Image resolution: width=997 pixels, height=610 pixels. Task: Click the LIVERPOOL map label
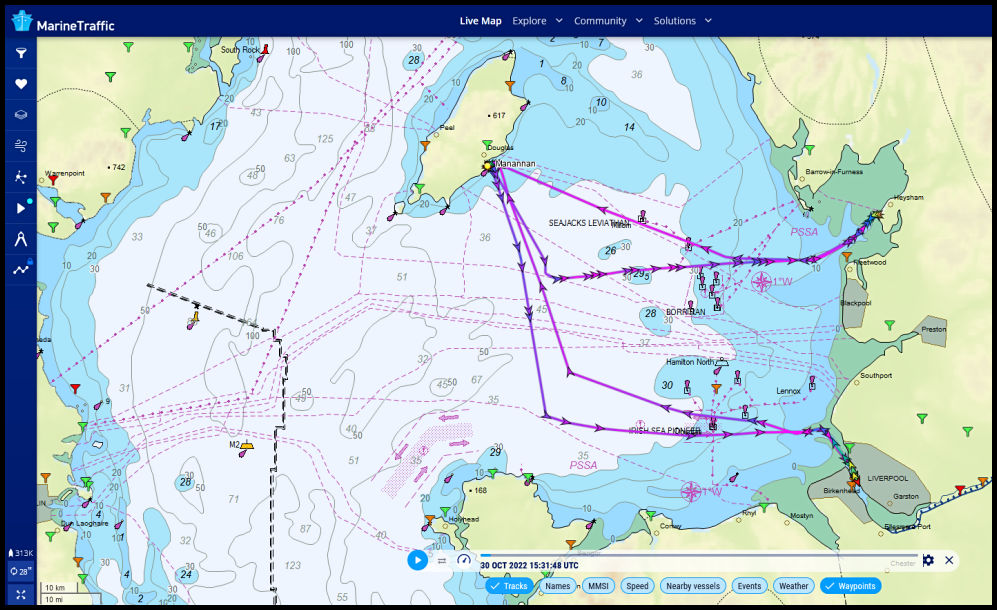pyautogui.click(x=888, y=478)
